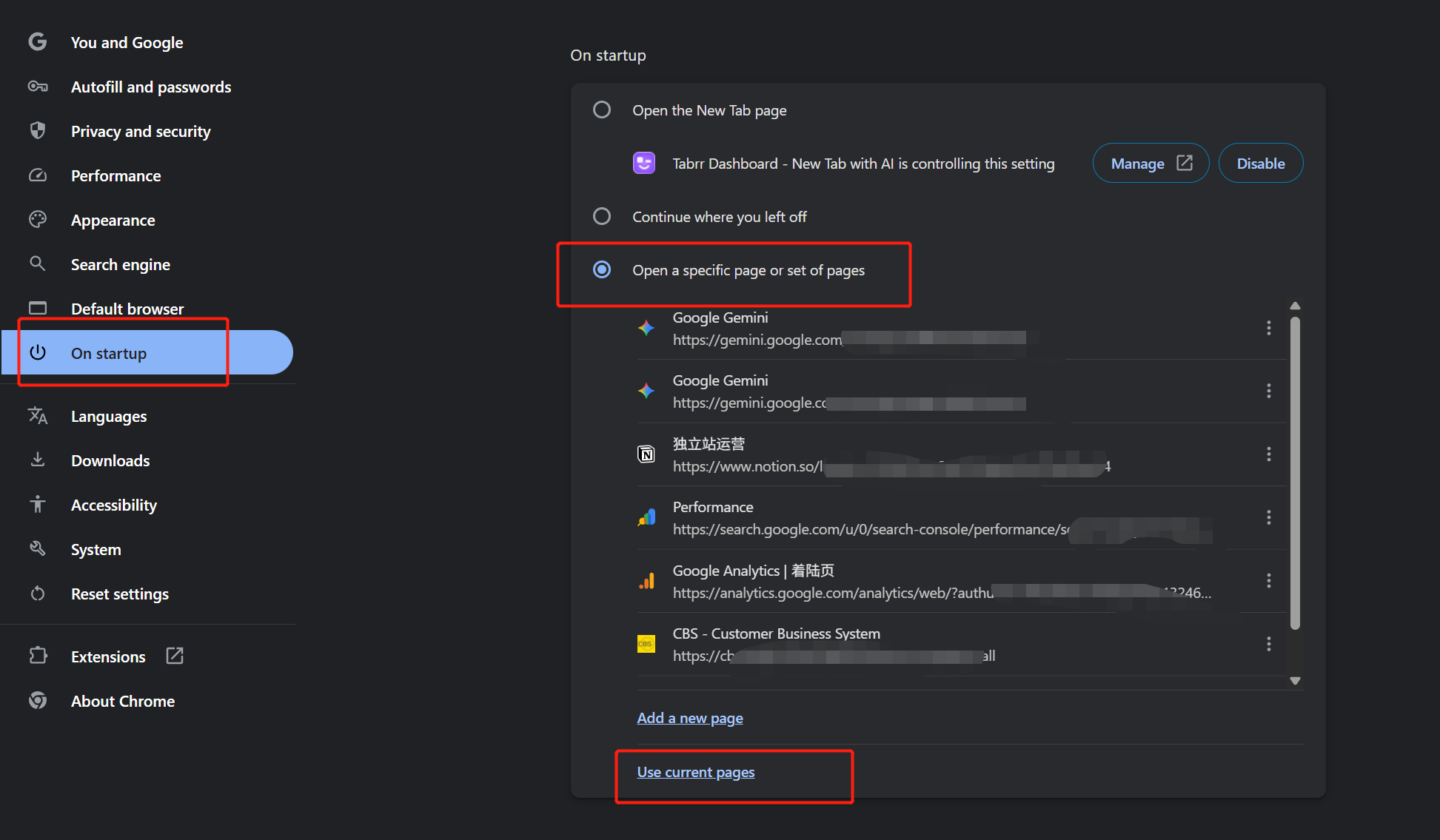Click the palette icon beside Appearance
Screen dimensions: 1440x840
pyautogui.click(x=38, y=220)
